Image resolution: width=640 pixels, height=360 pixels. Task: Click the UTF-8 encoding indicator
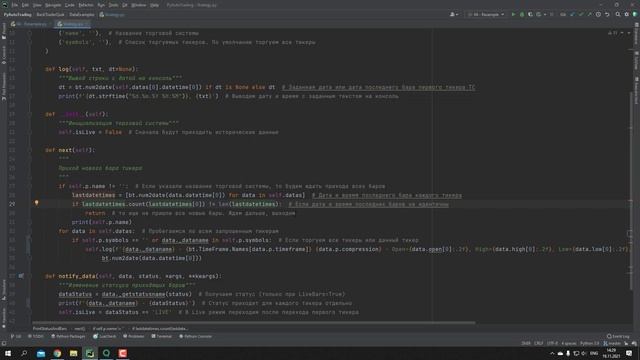coord(552,343)
